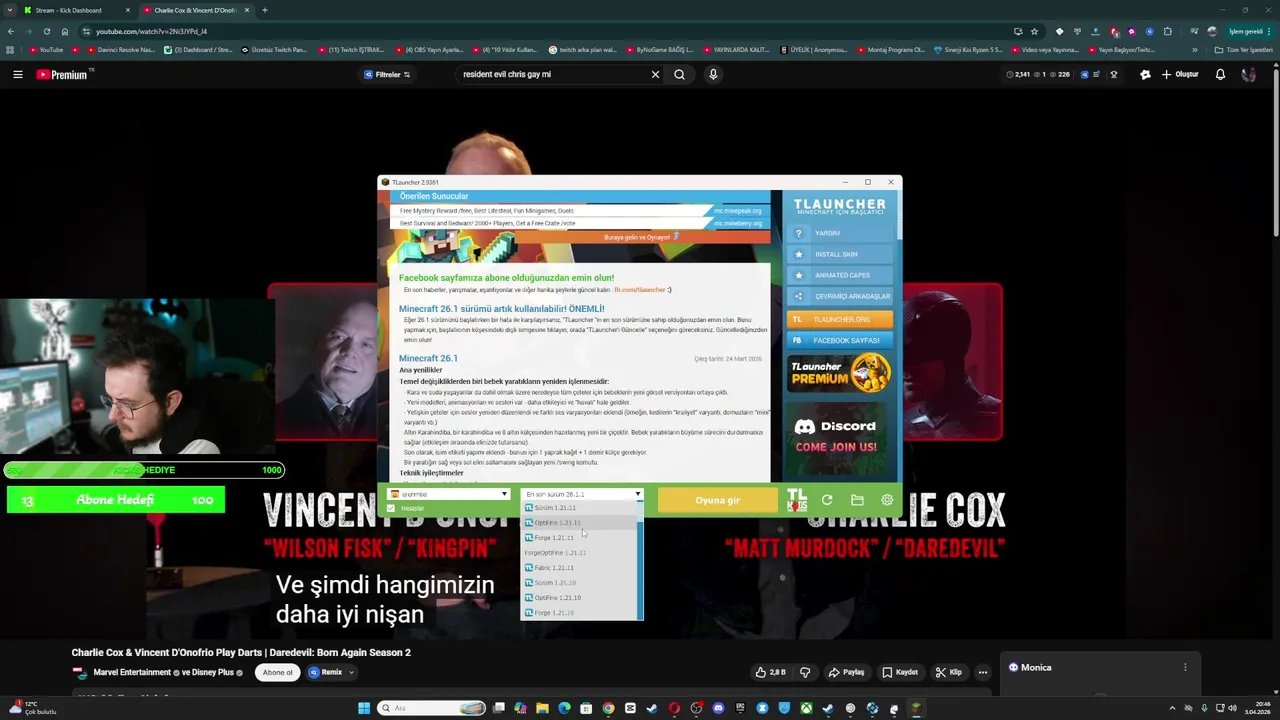Click TLauncher Premium banner
The height and width of the screenshot is (720, 1280).
coord(840,374)
